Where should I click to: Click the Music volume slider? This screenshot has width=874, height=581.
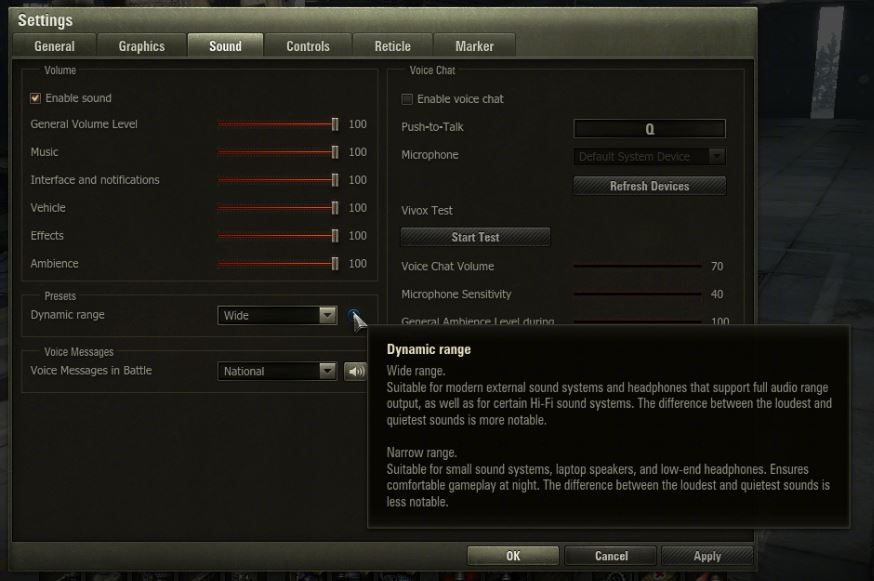(x=278, y=152)
